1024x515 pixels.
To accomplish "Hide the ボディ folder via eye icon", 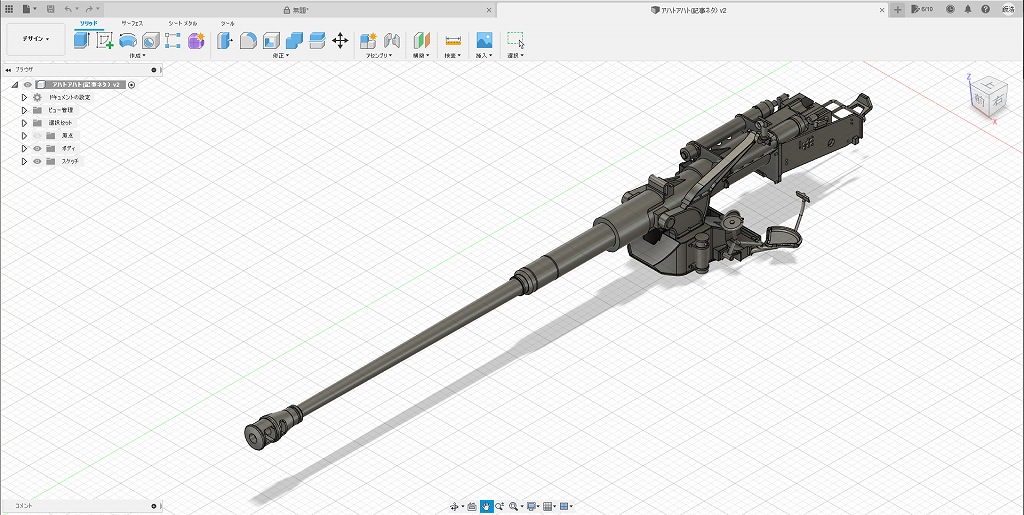I will point(37,148).
